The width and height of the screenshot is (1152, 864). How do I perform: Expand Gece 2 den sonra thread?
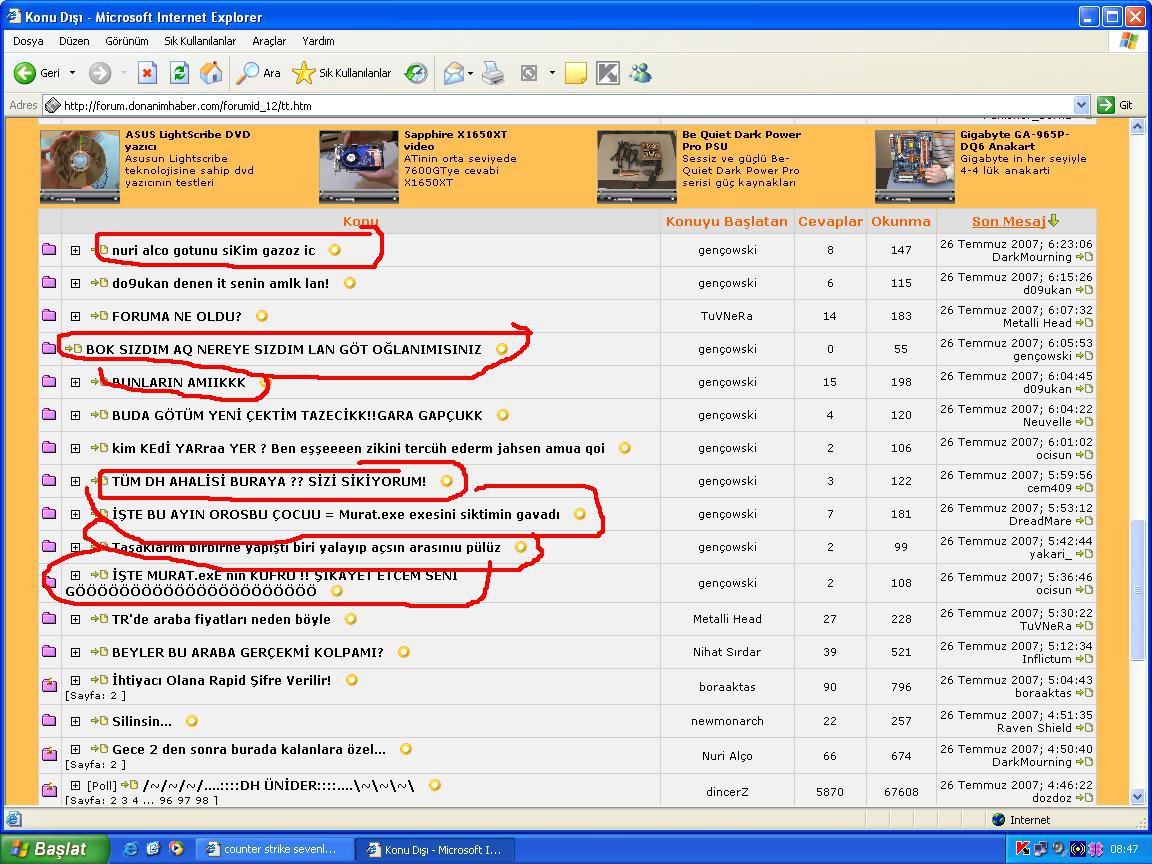point(75,749)
